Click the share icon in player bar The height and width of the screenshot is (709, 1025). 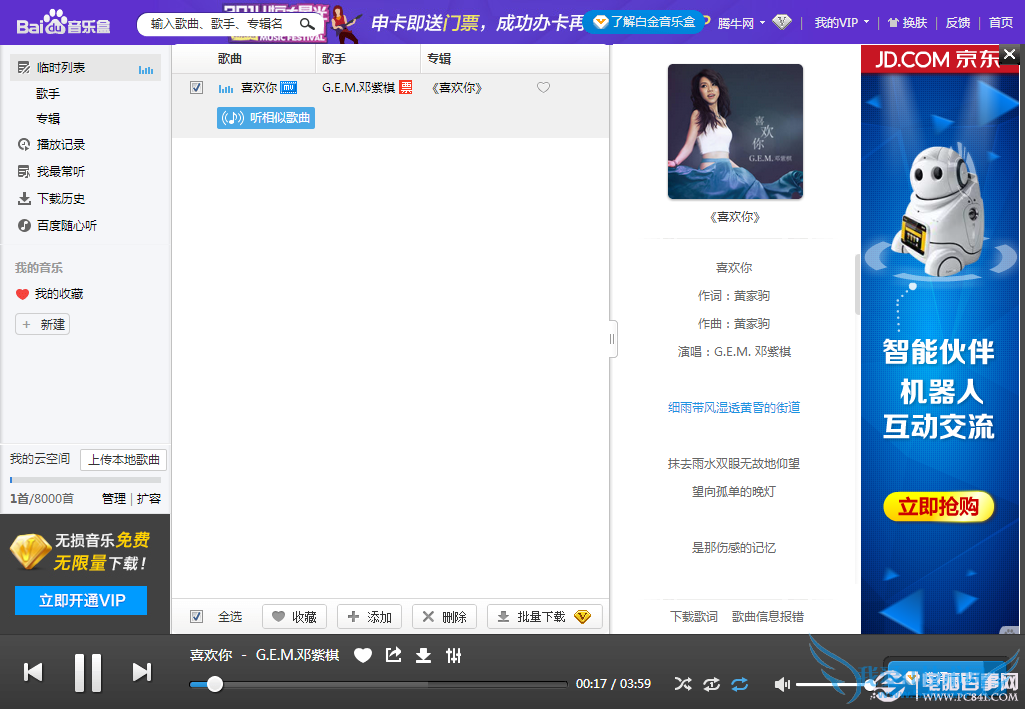coord(394,655)
